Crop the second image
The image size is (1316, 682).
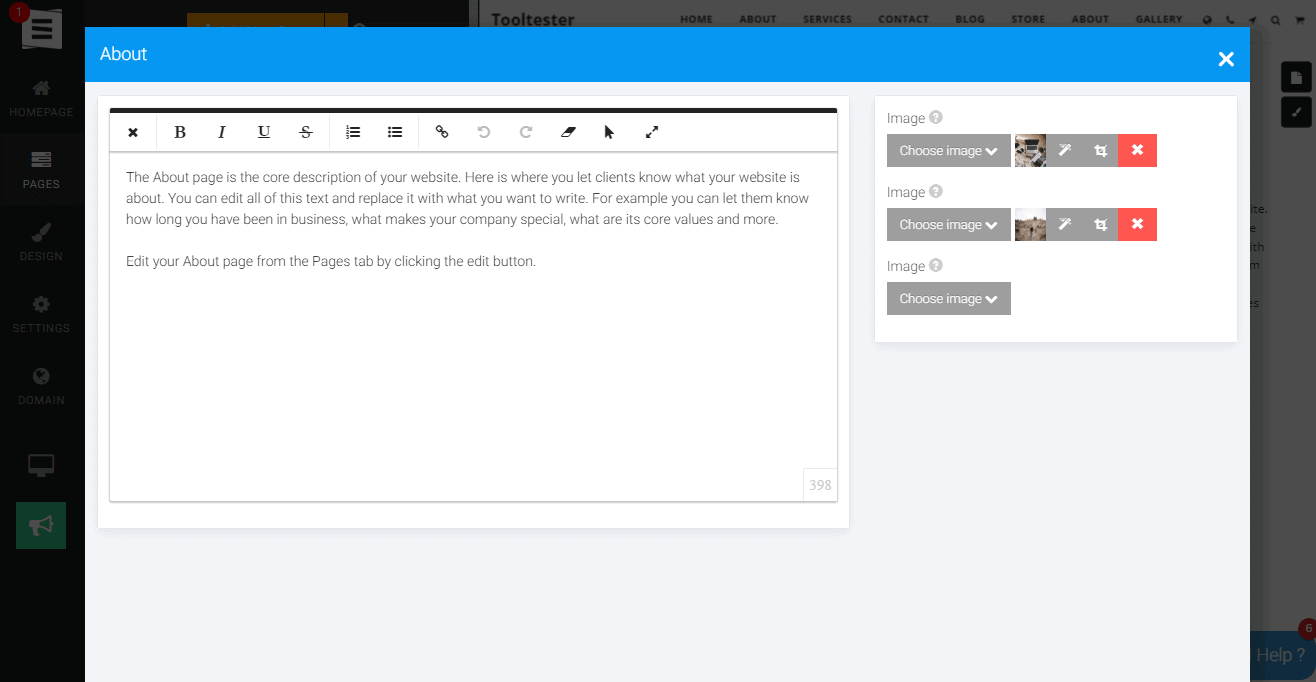point(1101,225)
